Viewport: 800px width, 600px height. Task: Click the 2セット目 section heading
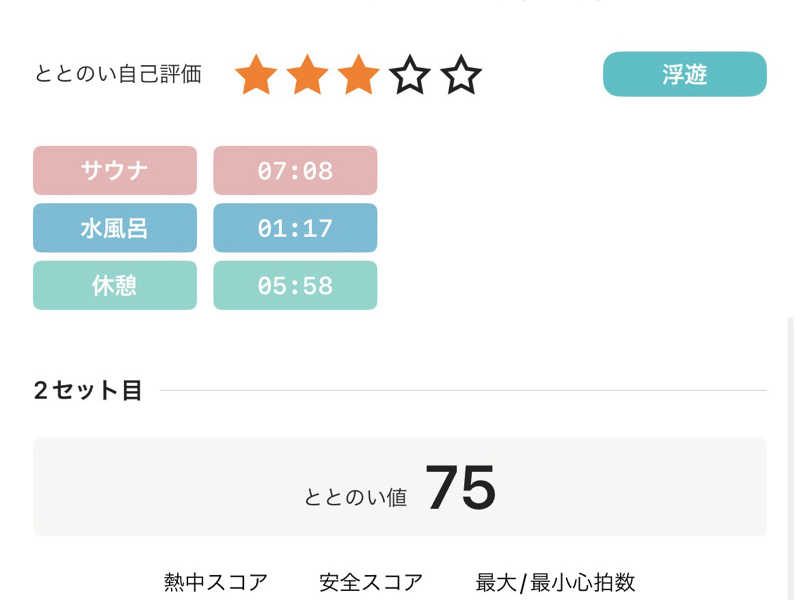point(88,390)
